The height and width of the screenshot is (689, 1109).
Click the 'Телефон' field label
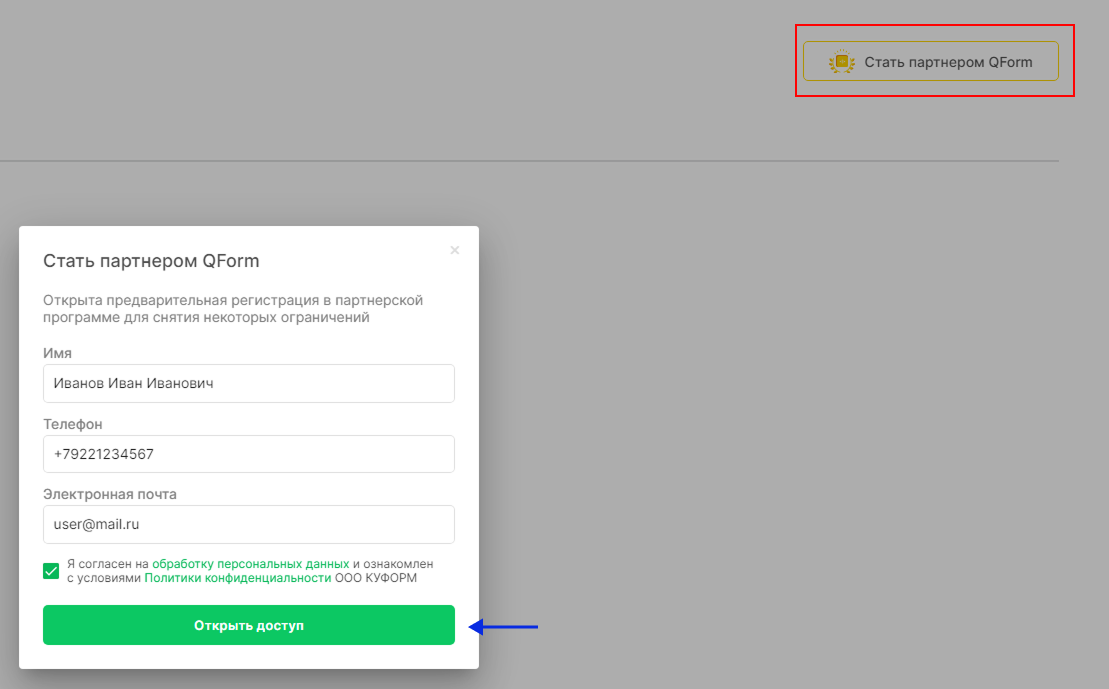point(73,424)
